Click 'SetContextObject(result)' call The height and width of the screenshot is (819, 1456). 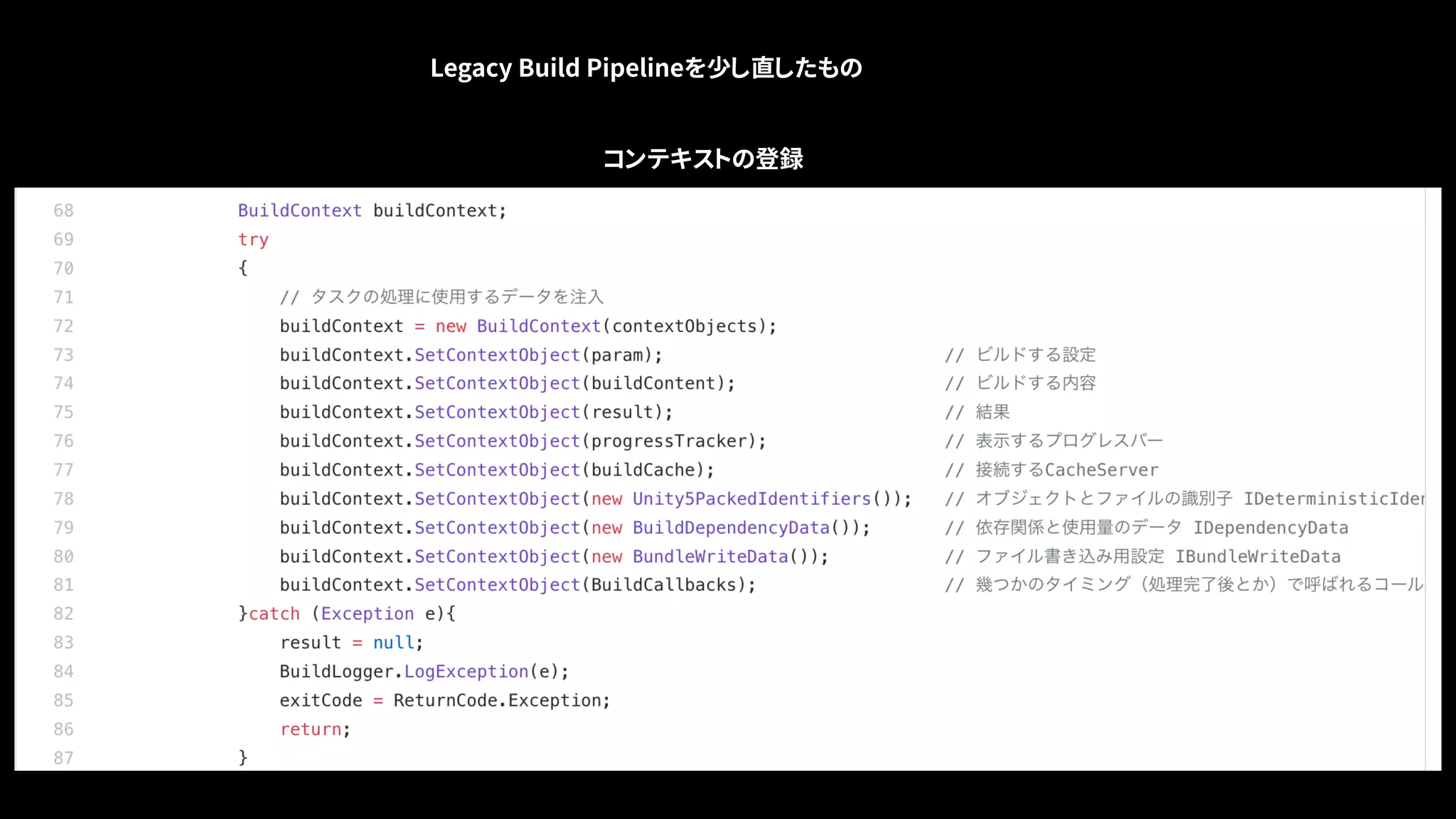pyautogui.click(x=538, y=412)
